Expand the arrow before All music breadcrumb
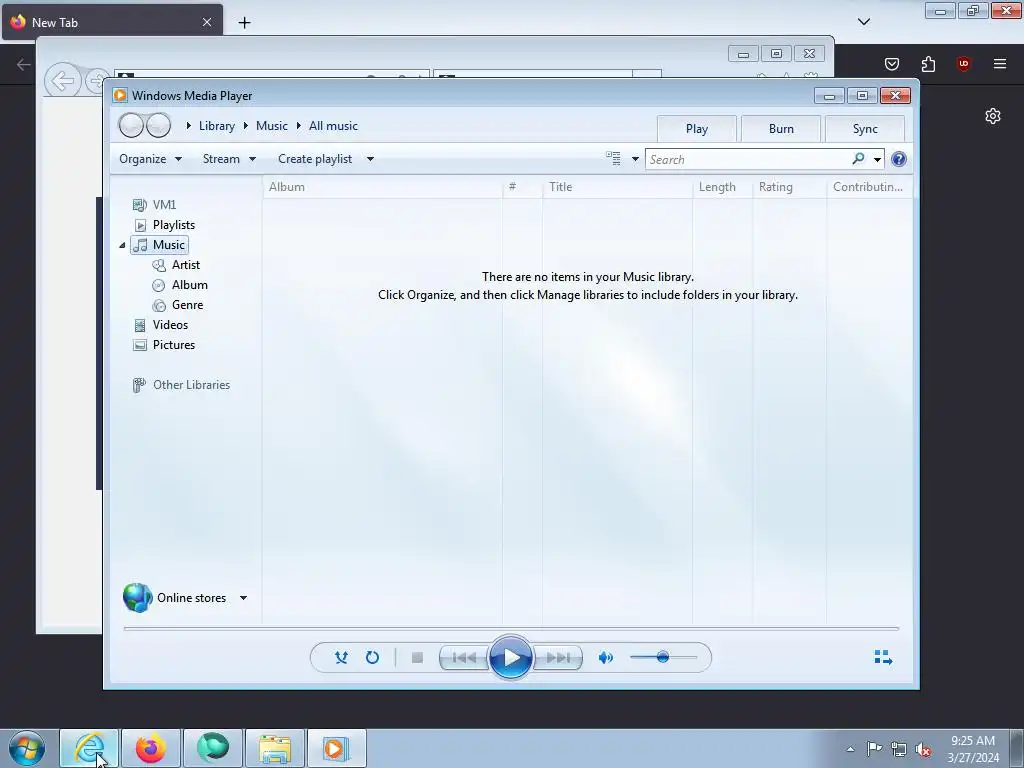This screenshot has height=768, width=1024. tap(298, 125)
